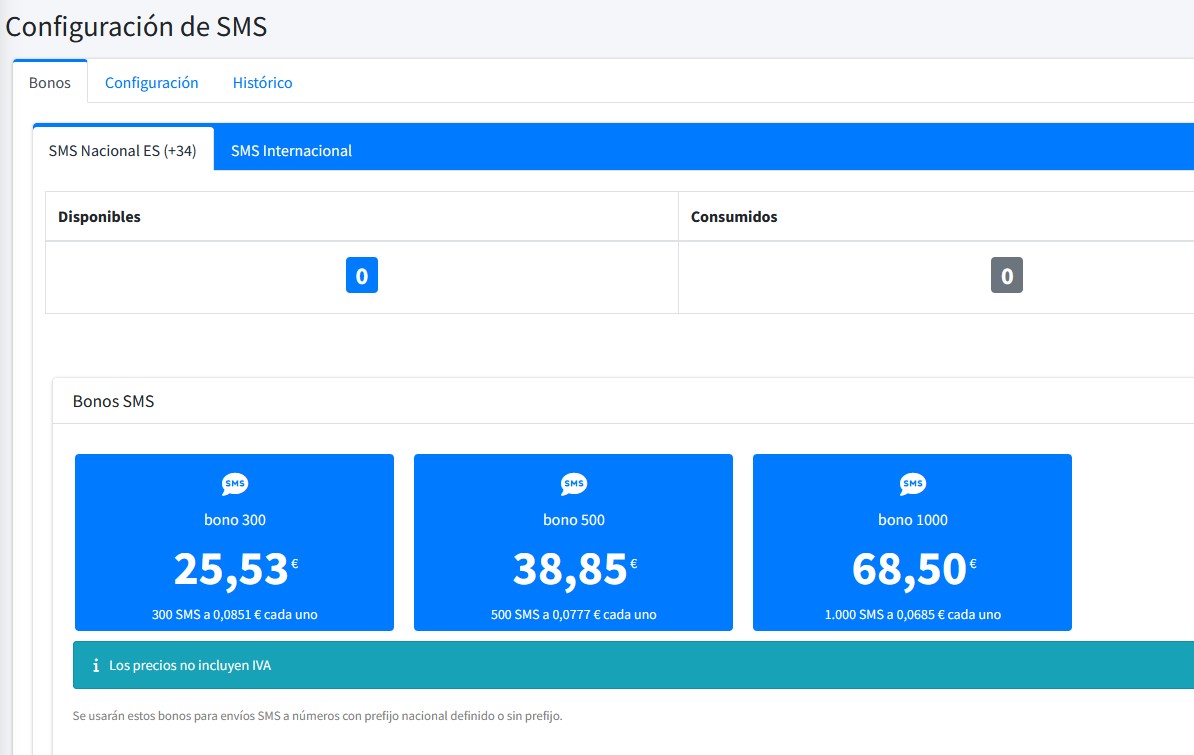
Task: Open the Histórico tab
Action: 262,82
